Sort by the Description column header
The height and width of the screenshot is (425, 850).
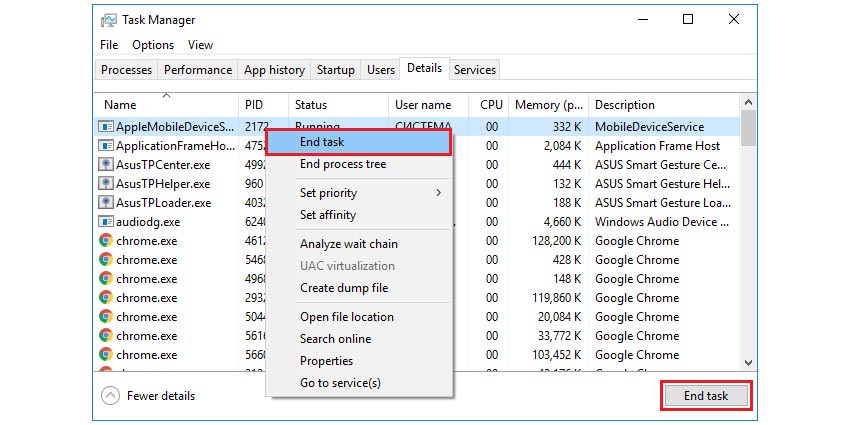point(664,105)
